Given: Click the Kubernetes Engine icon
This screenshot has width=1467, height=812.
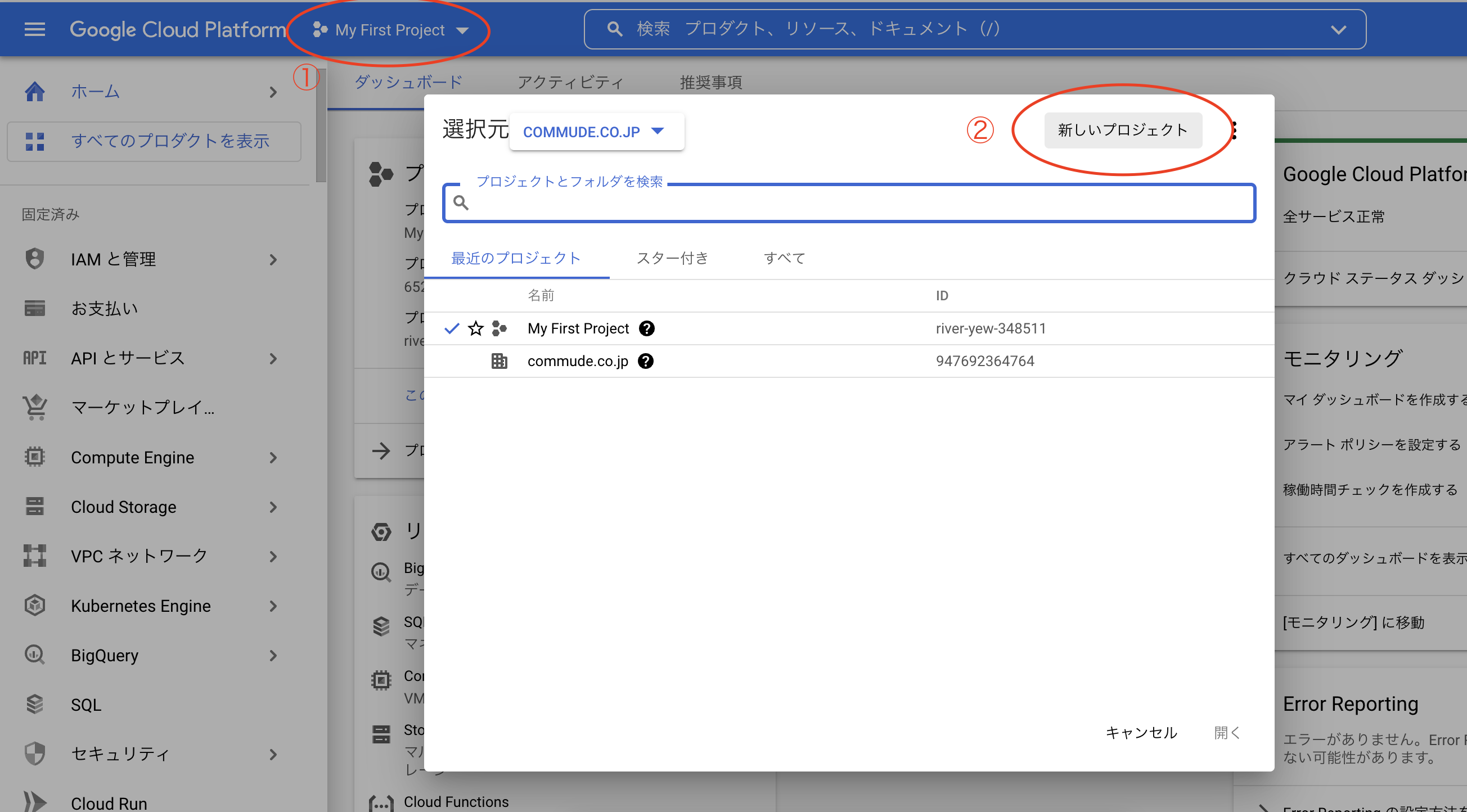Looking at the screenshot, I should coord(35,605).
